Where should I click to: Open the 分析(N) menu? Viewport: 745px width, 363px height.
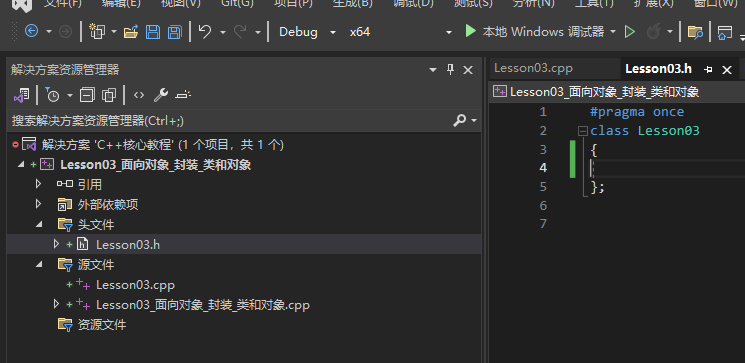(534, 3)
